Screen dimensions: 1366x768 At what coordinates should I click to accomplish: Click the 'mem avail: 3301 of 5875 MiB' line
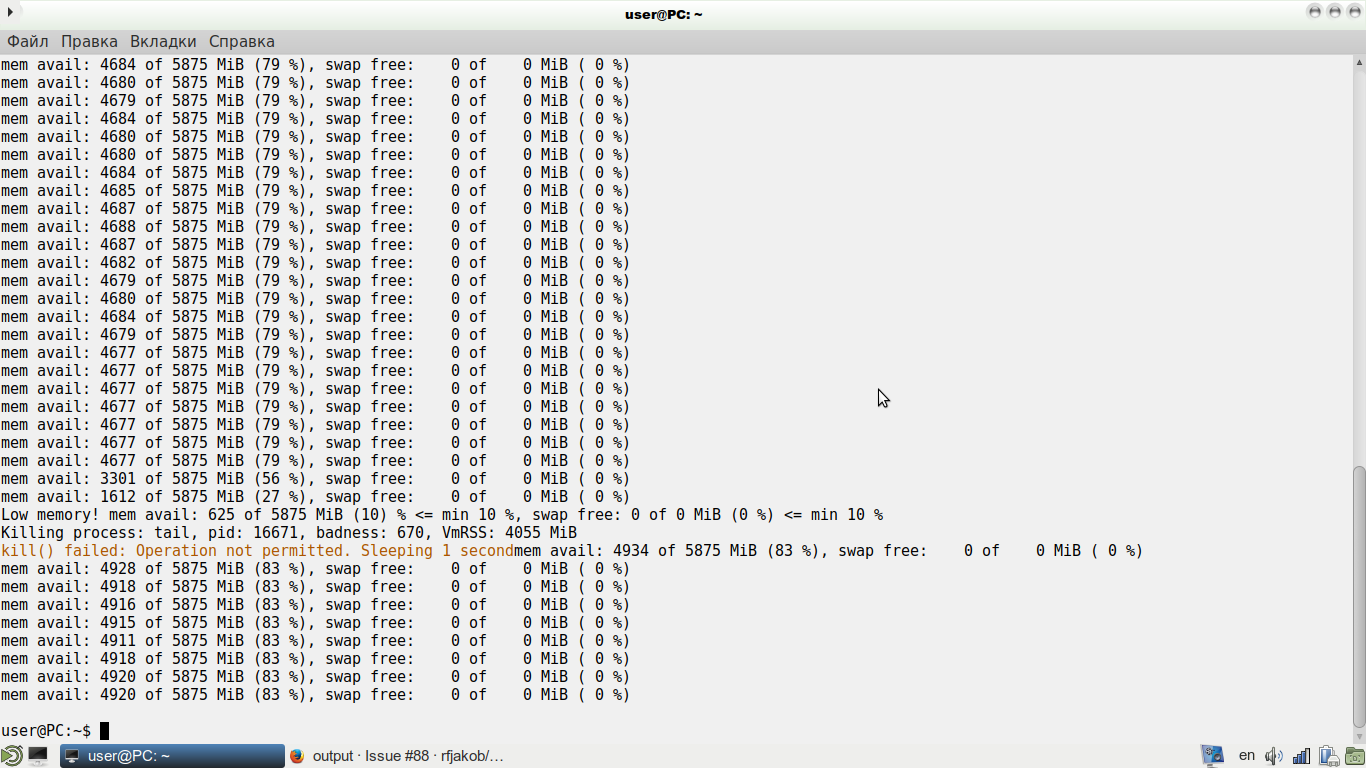click(x=315, y=479)
